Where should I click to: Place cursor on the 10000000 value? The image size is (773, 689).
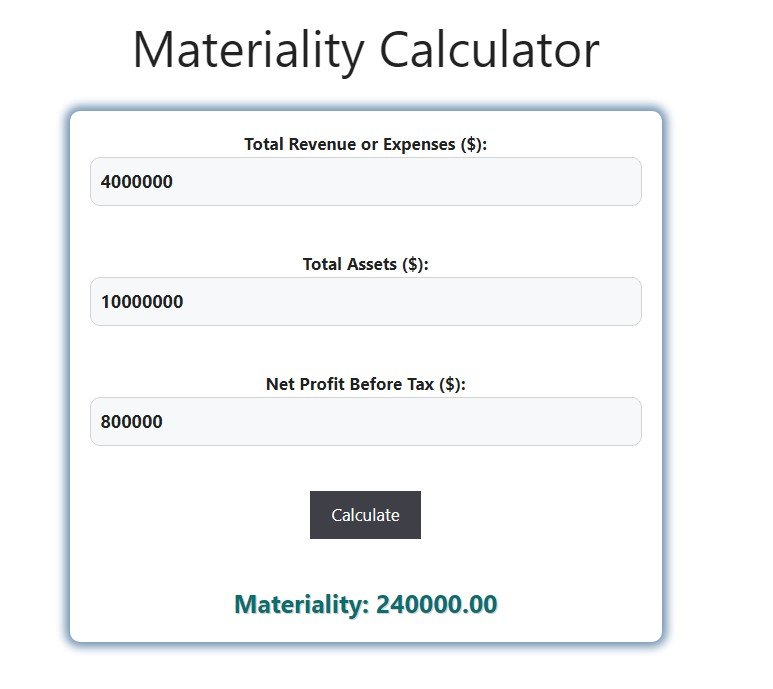coord(142,302)
